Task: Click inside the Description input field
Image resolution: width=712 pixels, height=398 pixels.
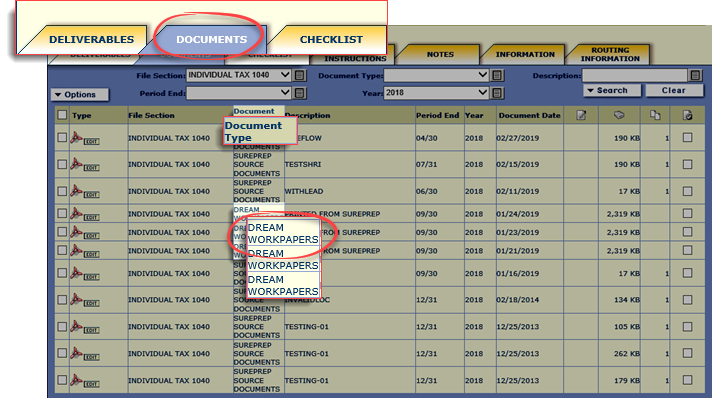Action: 635,75
